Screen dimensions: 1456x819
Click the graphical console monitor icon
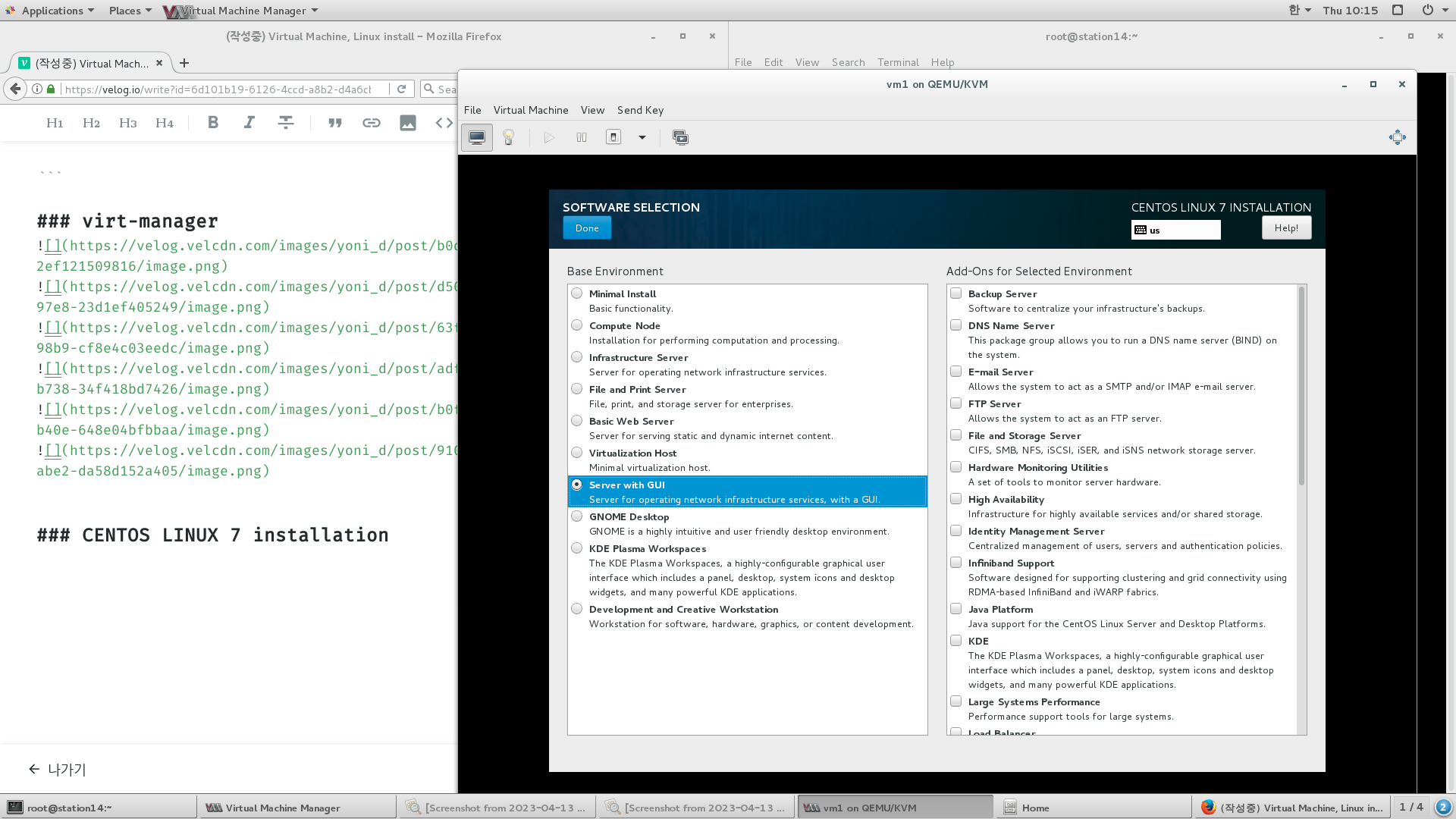point(477,137)
